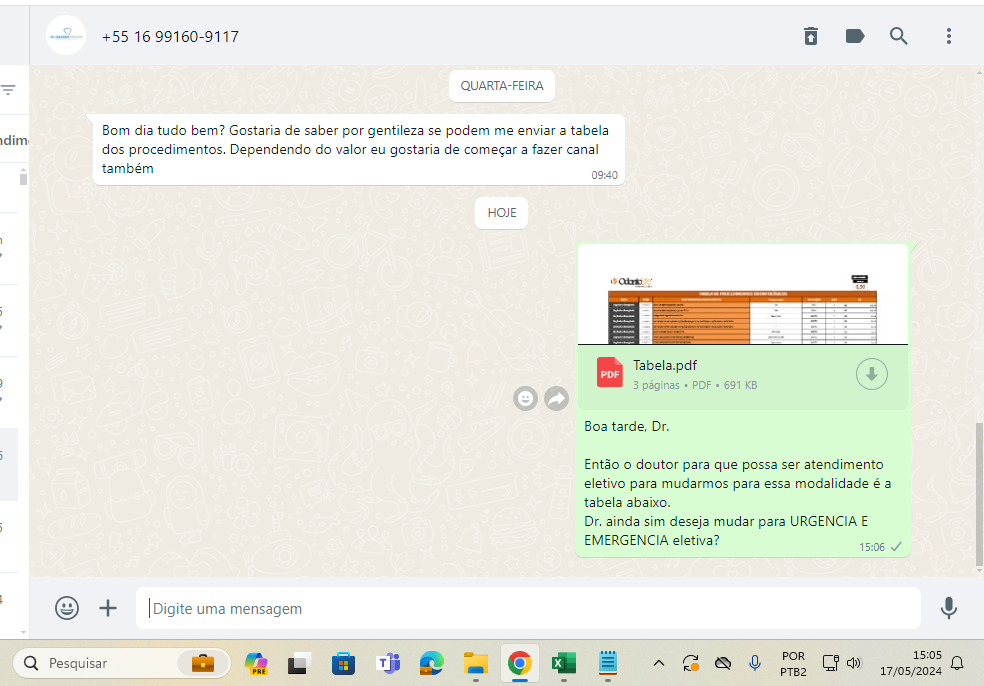
Task: Open the label tag icon in header
Action: click(x=855, y=36)
